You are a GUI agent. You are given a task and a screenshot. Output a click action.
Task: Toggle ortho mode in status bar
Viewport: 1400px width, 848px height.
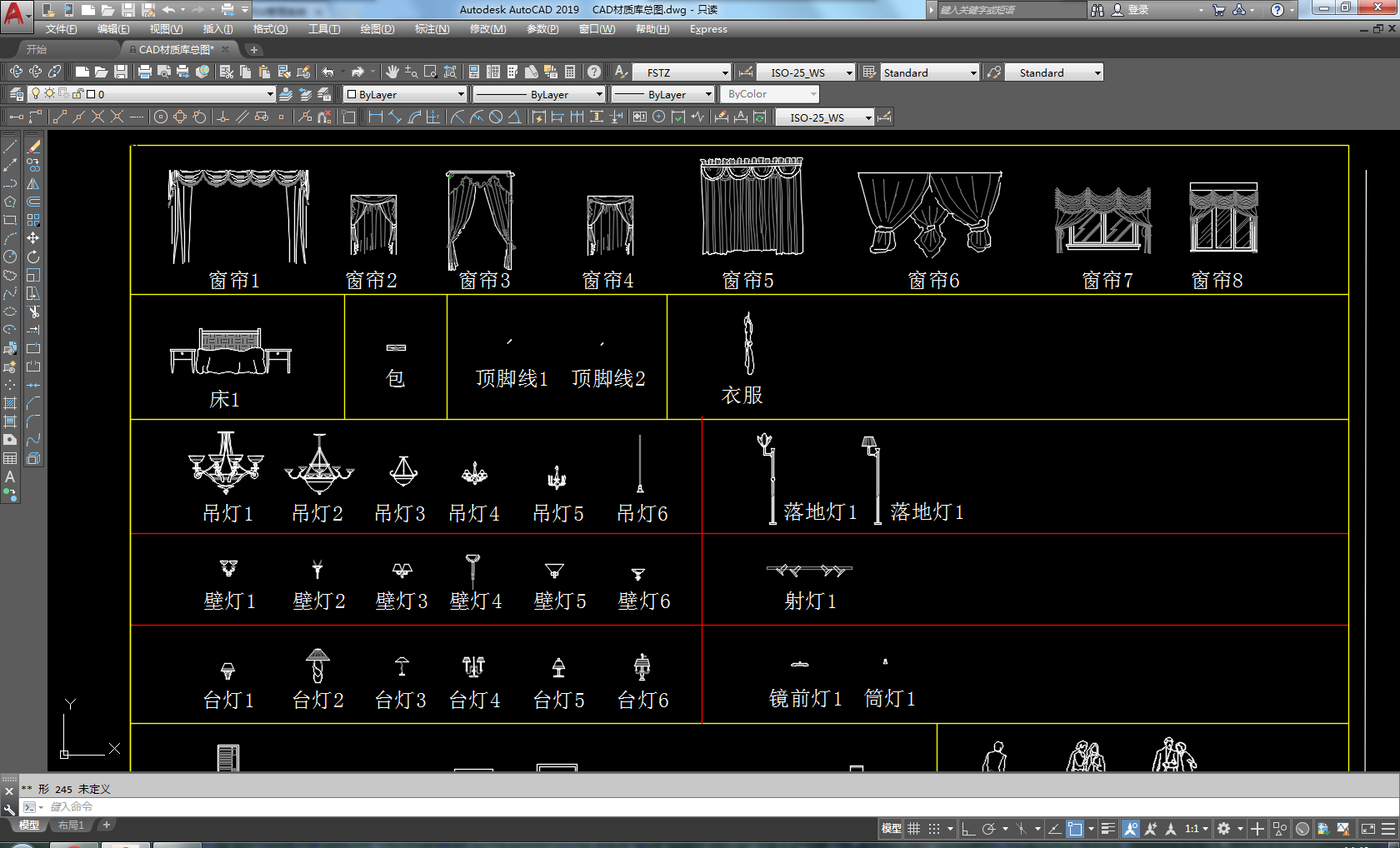click(x=967, y=829)
